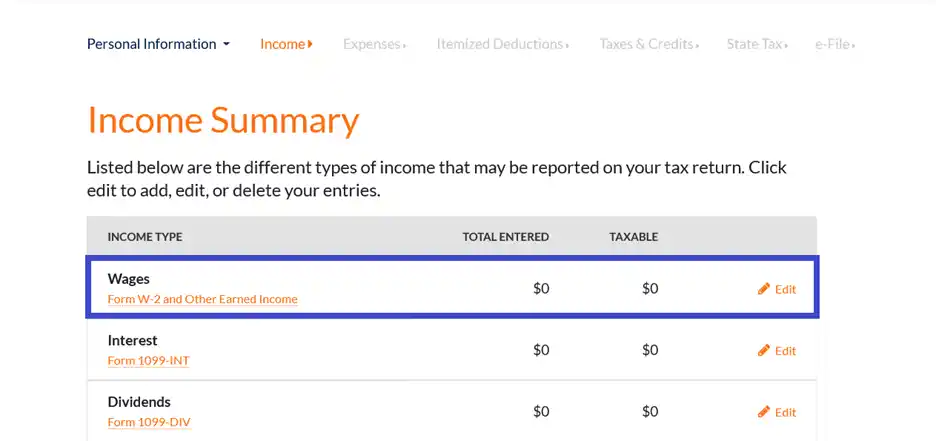Click the pencil icon in the Wages row

pyautogui.click(x=764, y=289)
